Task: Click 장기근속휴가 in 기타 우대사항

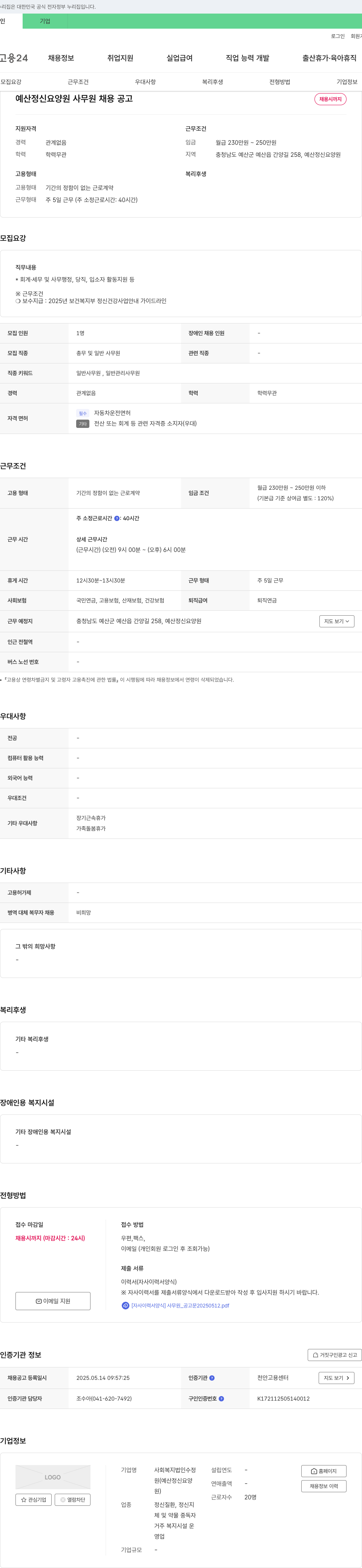Action: click(x=90, y=819)
